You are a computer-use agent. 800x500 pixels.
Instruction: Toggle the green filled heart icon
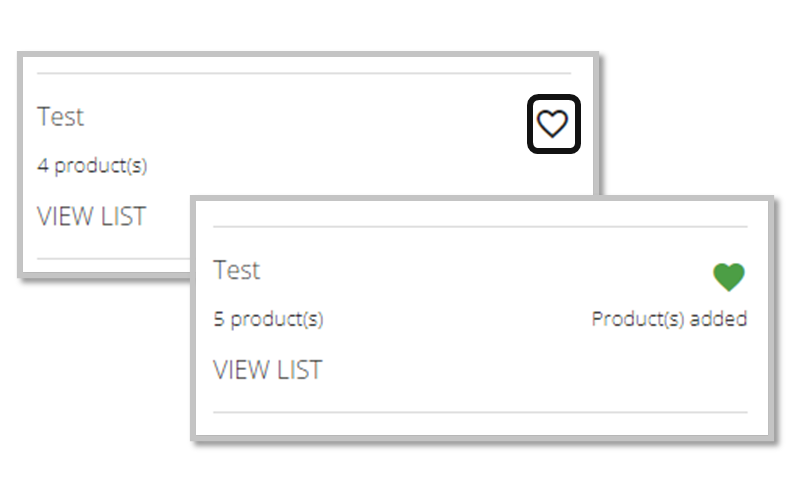[729, 277]
